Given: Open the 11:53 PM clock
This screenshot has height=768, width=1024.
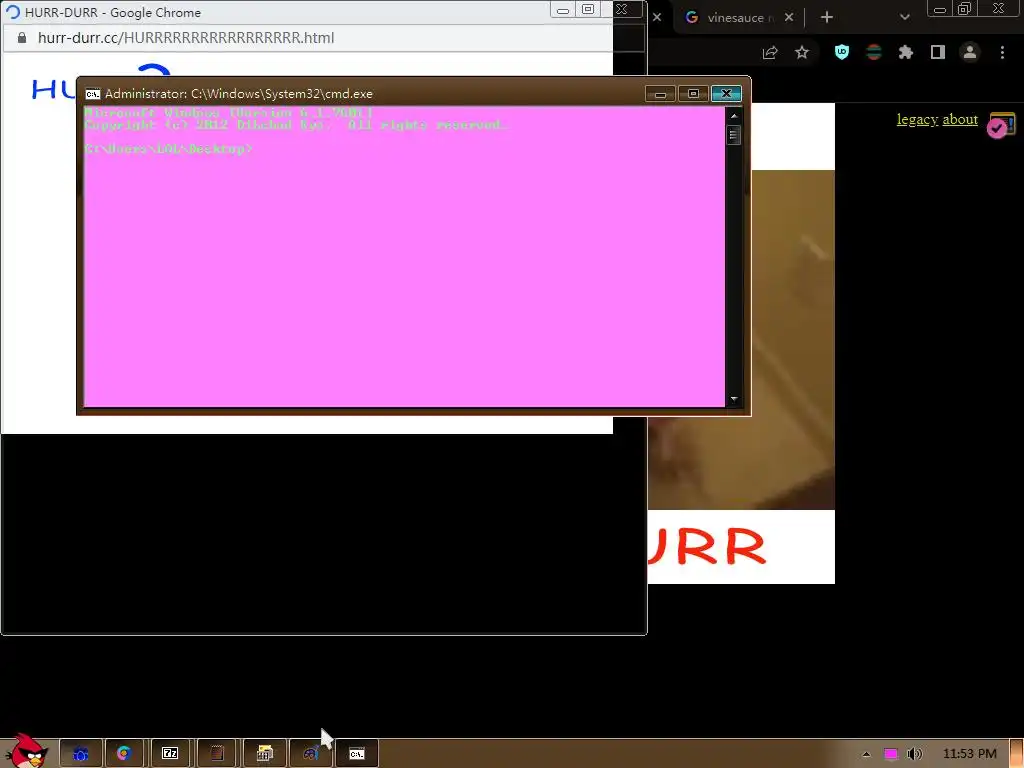Looking at the screenshot, I should 970,754.
